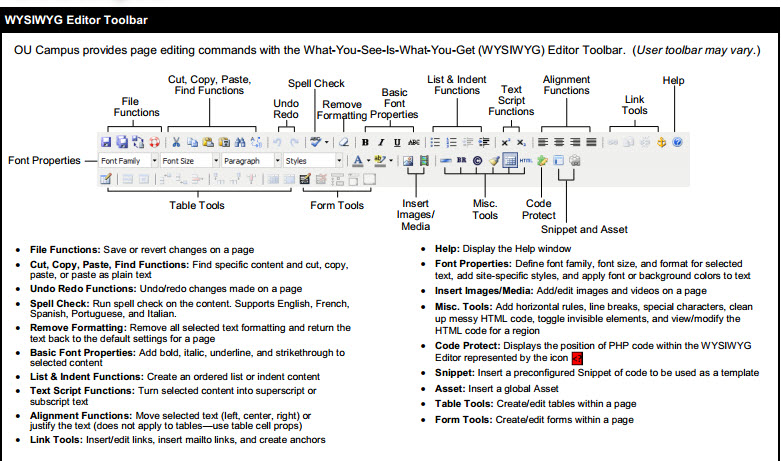Screen dimensions: 781x461
Task: Click the Insert Asset icon
Action: pos(575,161)
